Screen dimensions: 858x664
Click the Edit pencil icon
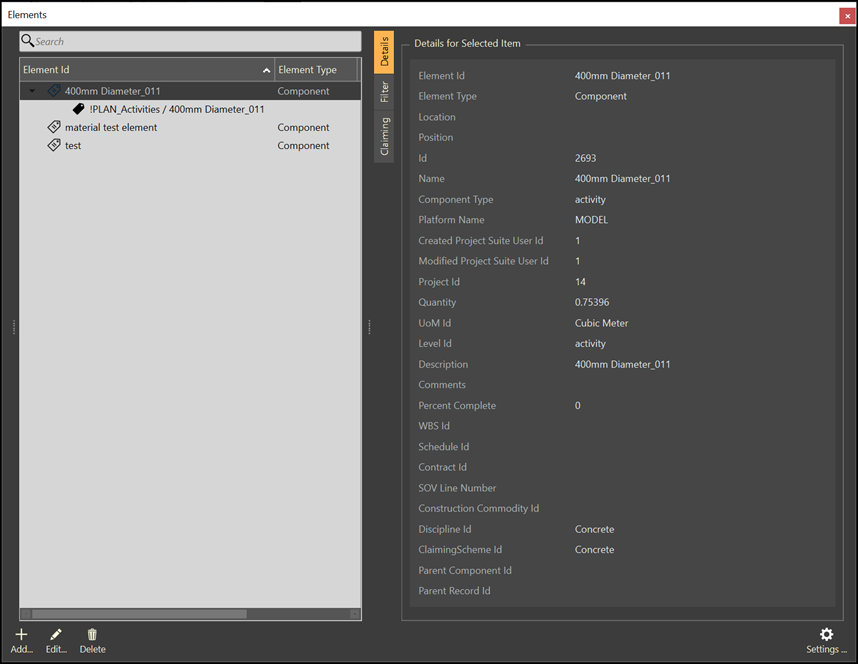[x=56, y=634]
